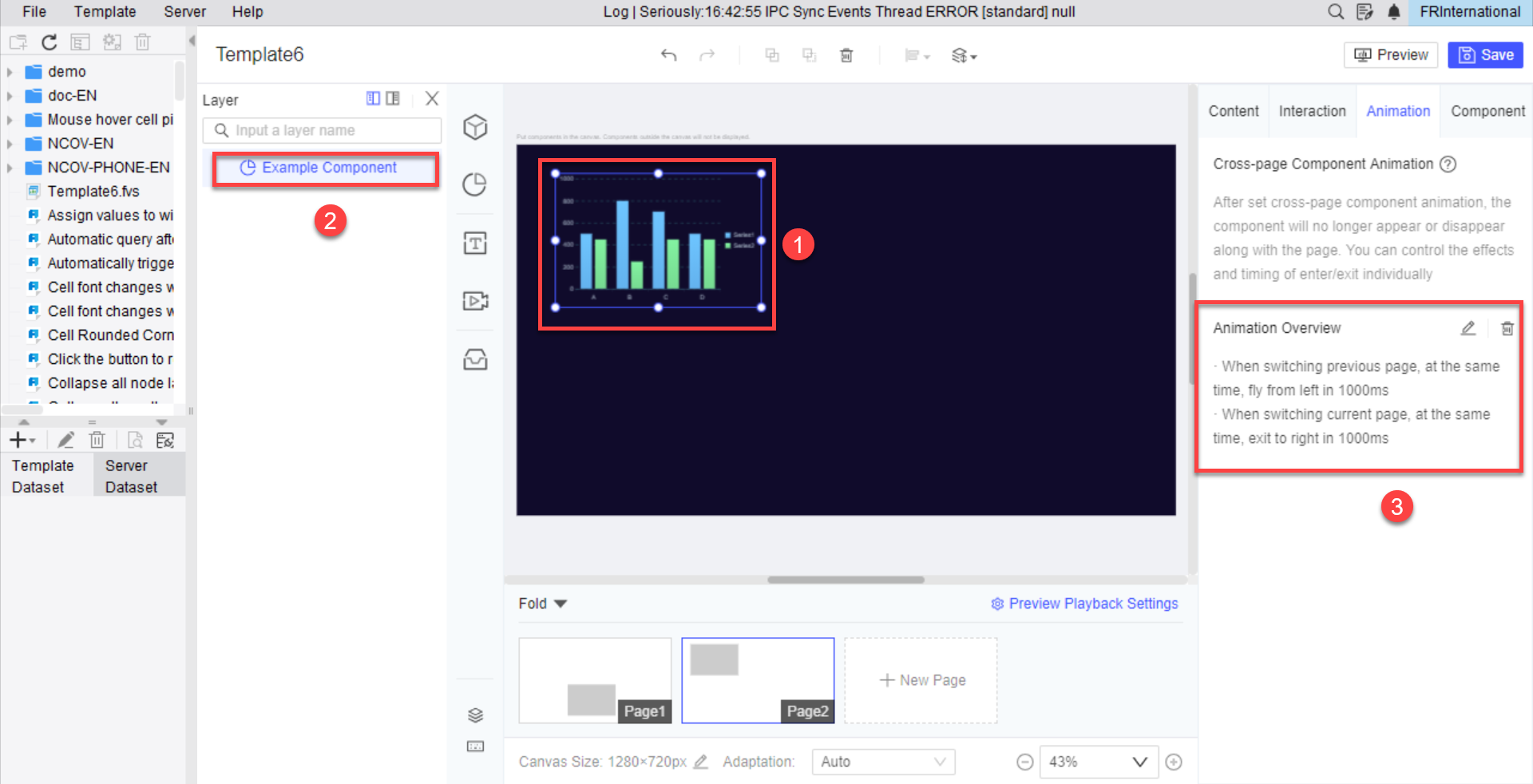Click the Undo arrow icon
The width and height of the screenshot is (1533, 784).
point(668,55)
